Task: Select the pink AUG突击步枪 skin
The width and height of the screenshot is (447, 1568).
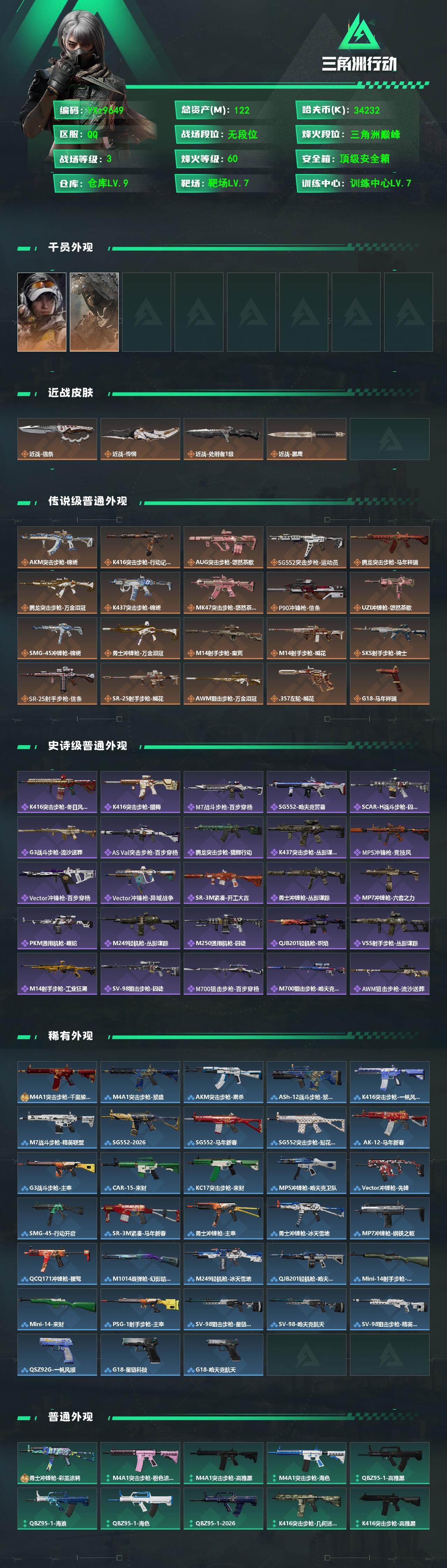Action: [x=223, y=547]
